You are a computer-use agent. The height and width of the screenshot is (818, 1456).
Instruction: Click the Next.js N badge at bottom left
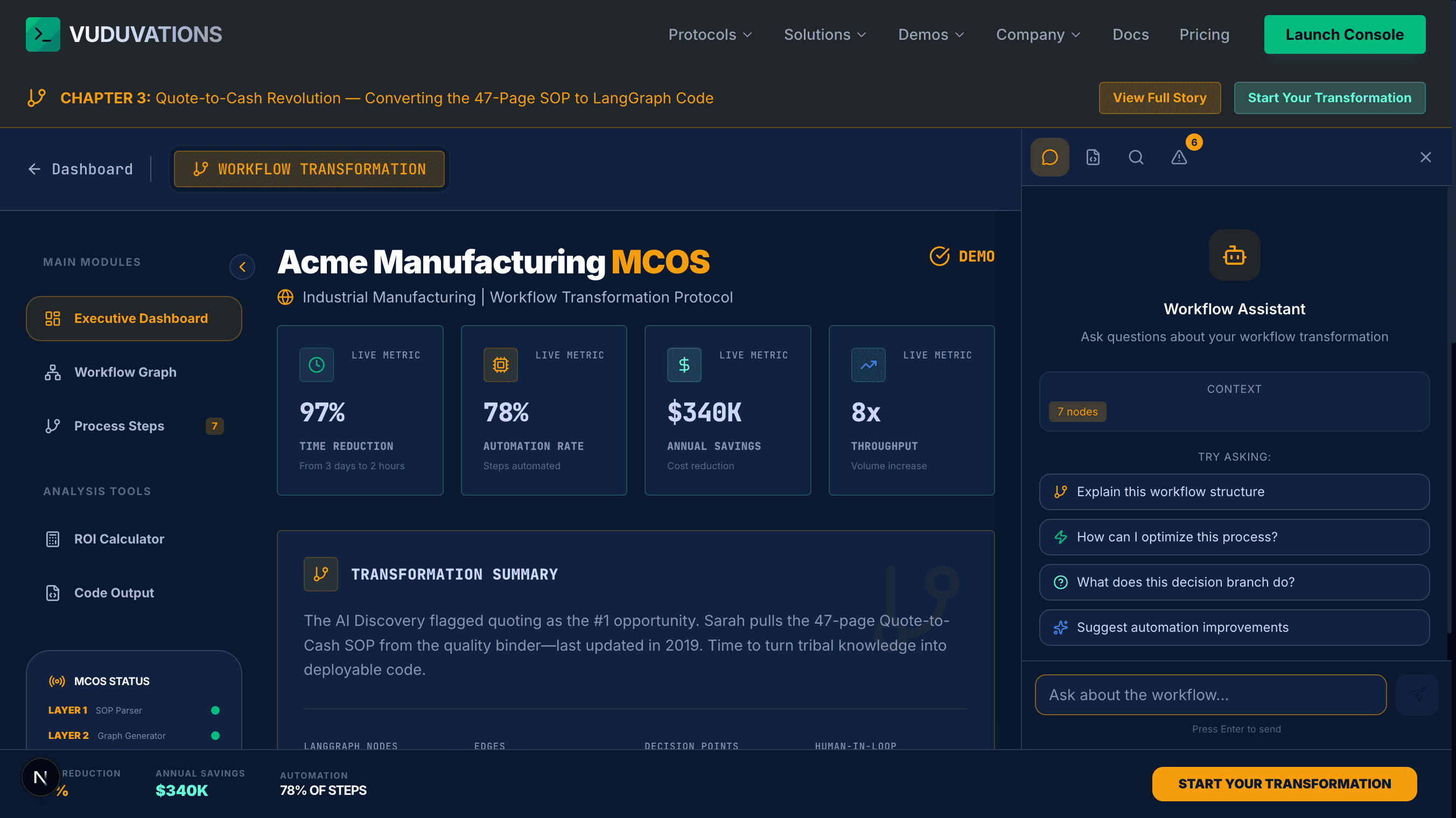click(40, 777)
